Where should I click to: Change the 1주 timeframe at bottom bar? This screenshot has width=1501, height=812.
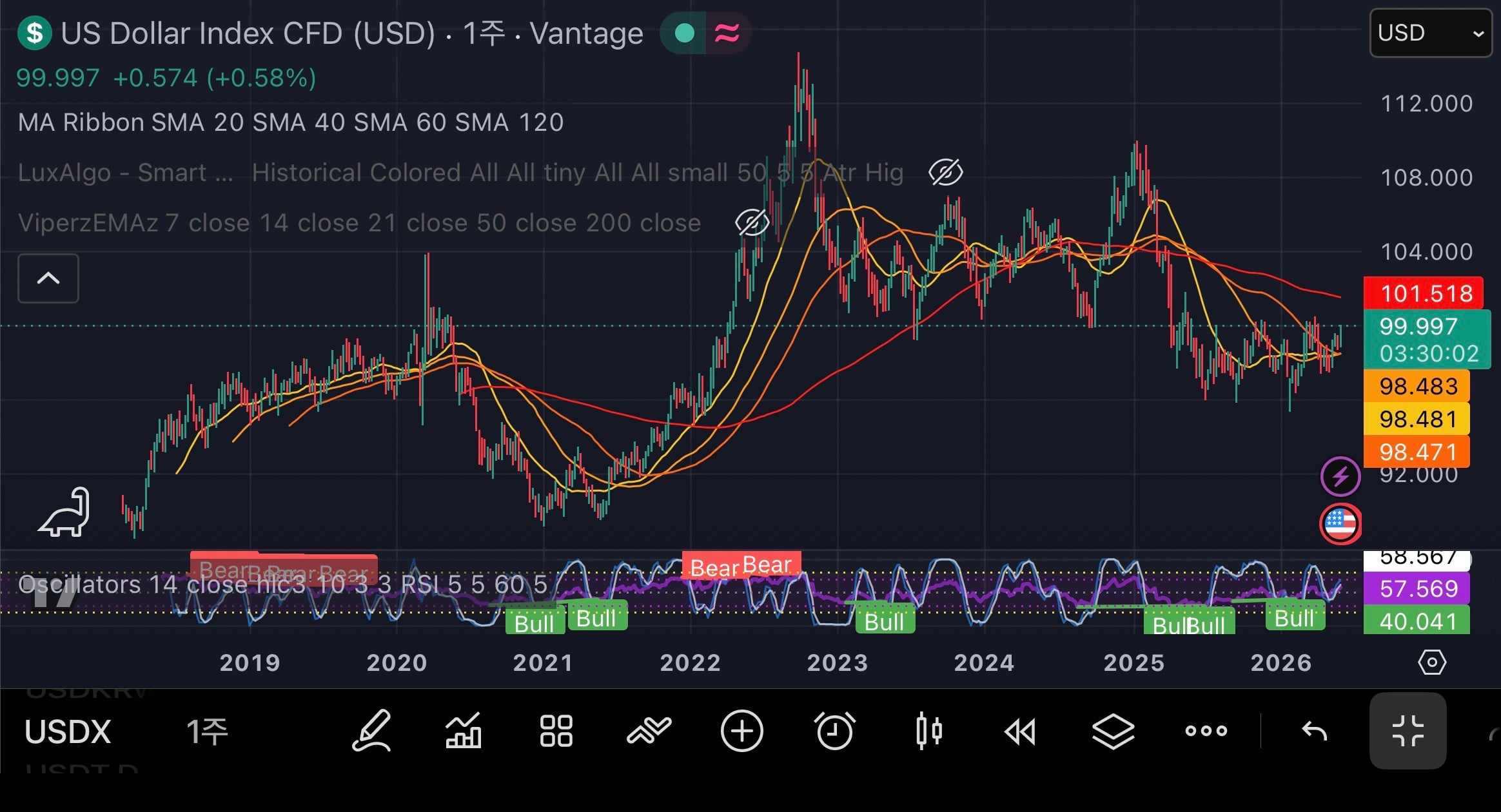pos(207,732)
